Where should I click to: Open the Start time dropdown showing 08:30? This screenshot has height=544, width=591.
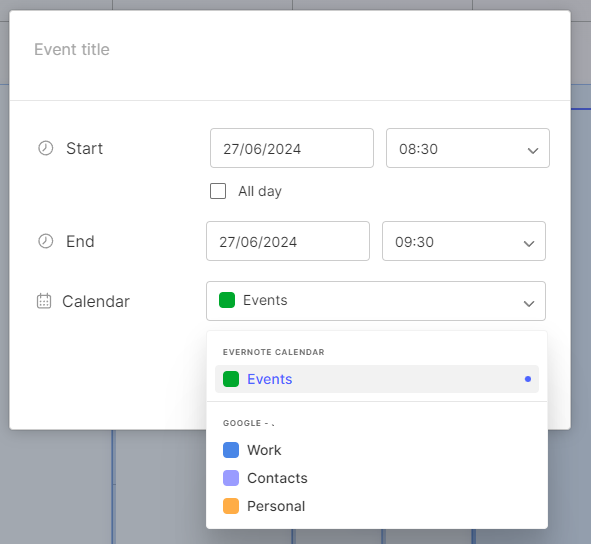pyautogui.click(x=468, y=148)
